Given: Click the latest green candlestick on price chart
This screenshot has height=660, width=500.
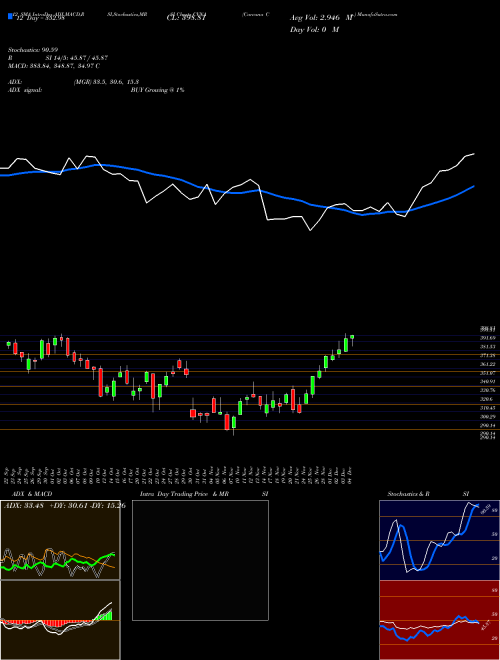Looking at the screenshot, I should pos(352,337).
